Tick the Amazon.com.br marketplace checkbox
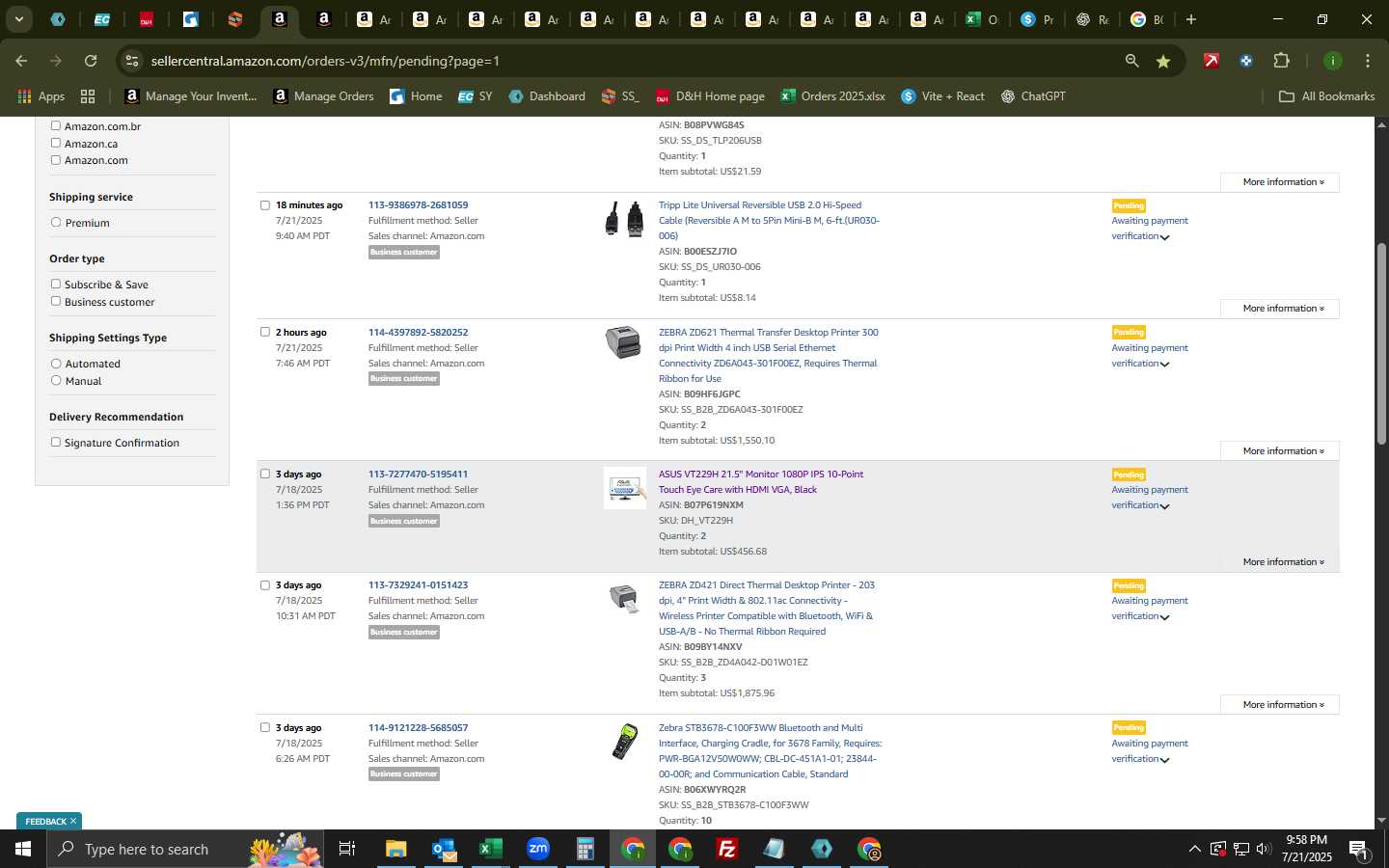1389x868 pixels. click(56, 125)
